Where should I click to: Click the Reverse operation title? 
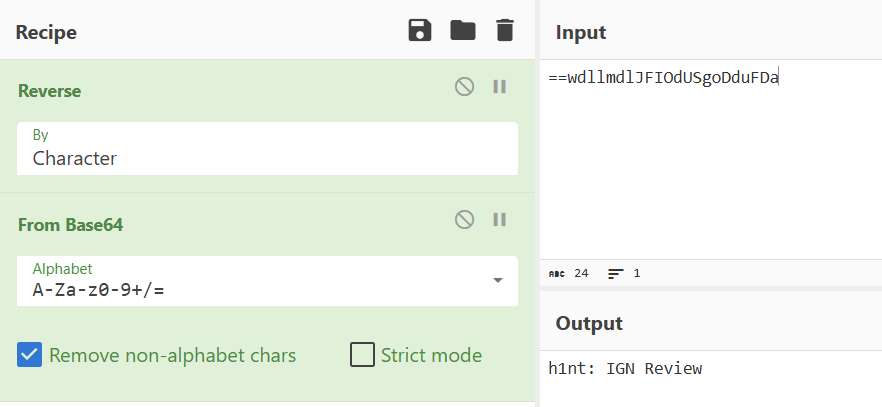point(50,91)
